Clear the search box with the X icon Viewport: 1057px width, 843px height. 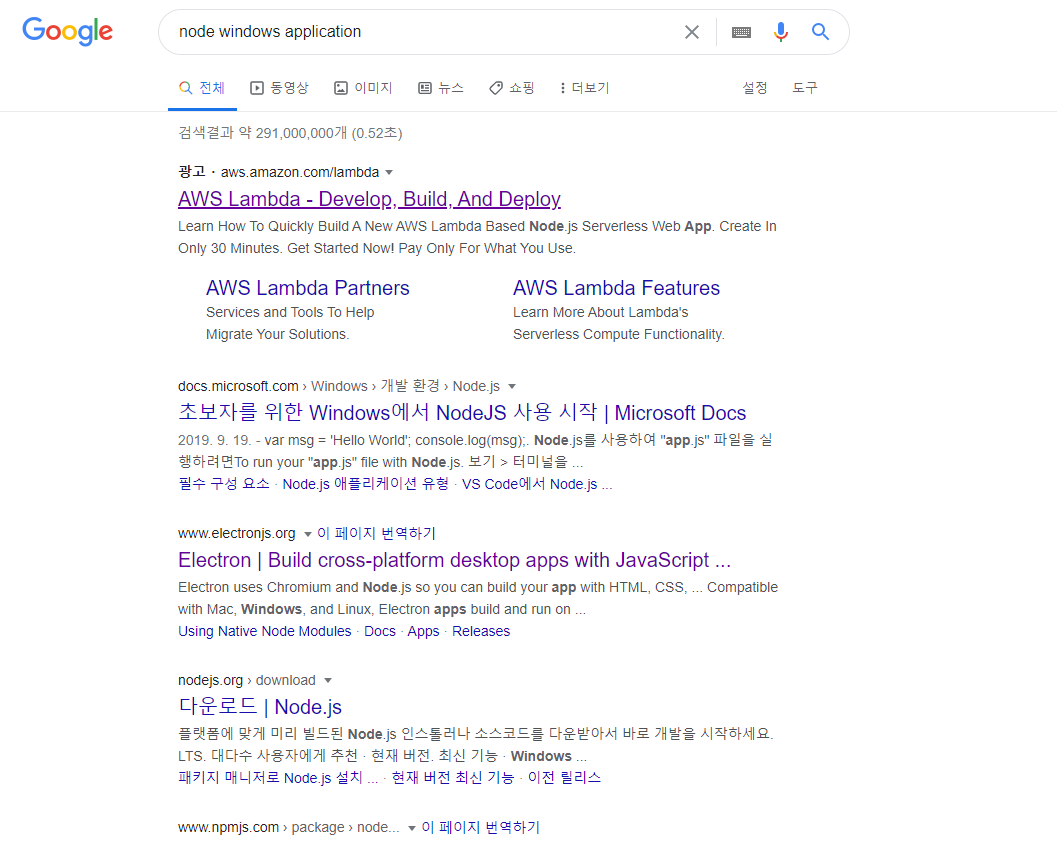(x=692, y=32)
